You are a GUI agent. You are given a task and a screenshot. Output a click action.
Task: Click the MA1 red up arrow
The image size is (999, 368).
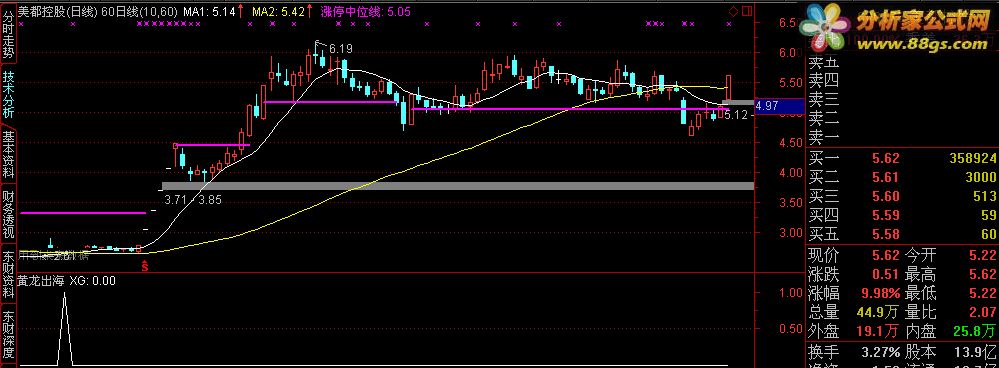pos(240,11)
